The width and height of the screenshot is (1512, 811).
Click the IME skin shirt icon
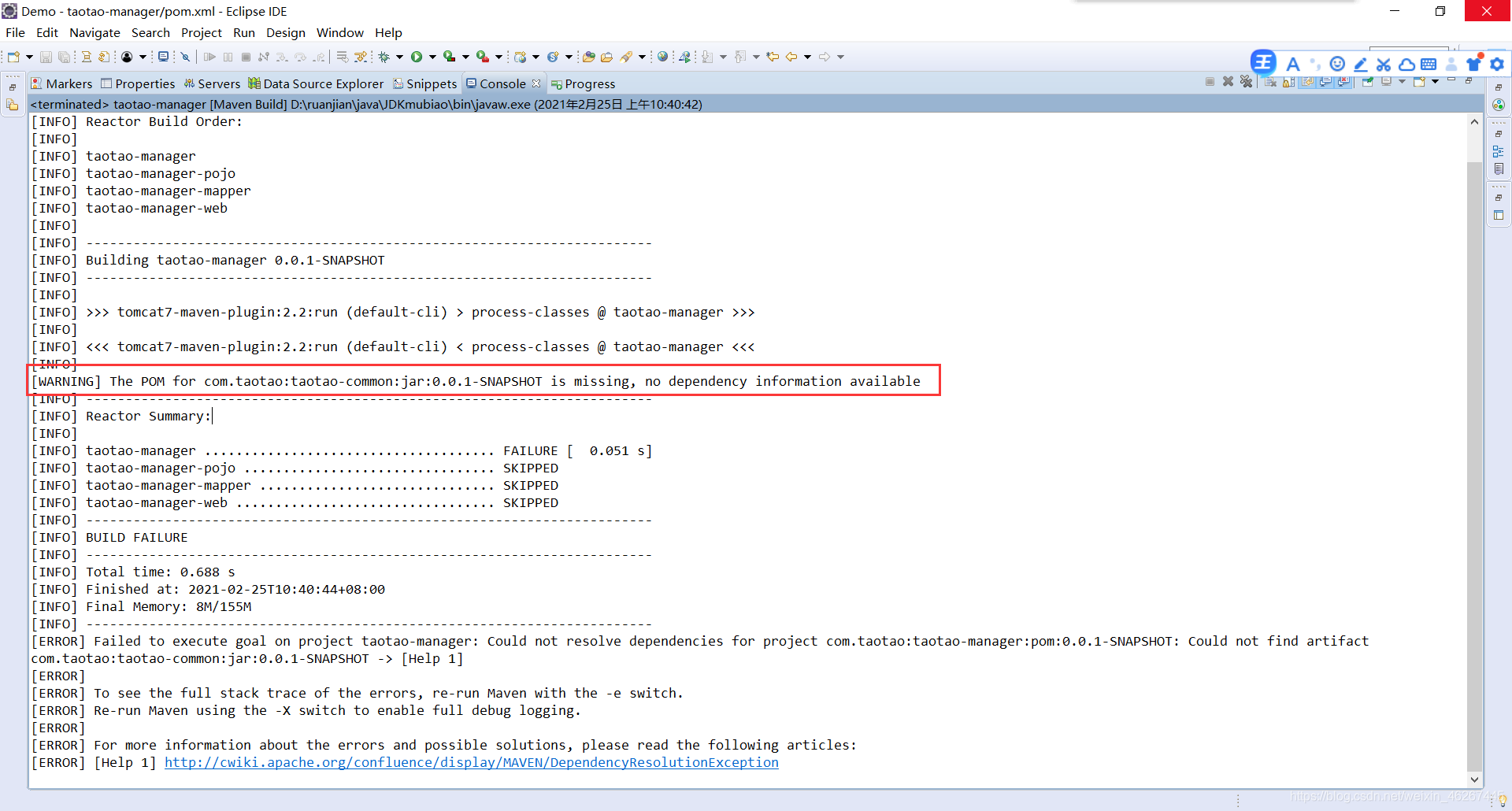pos(1474,63)
